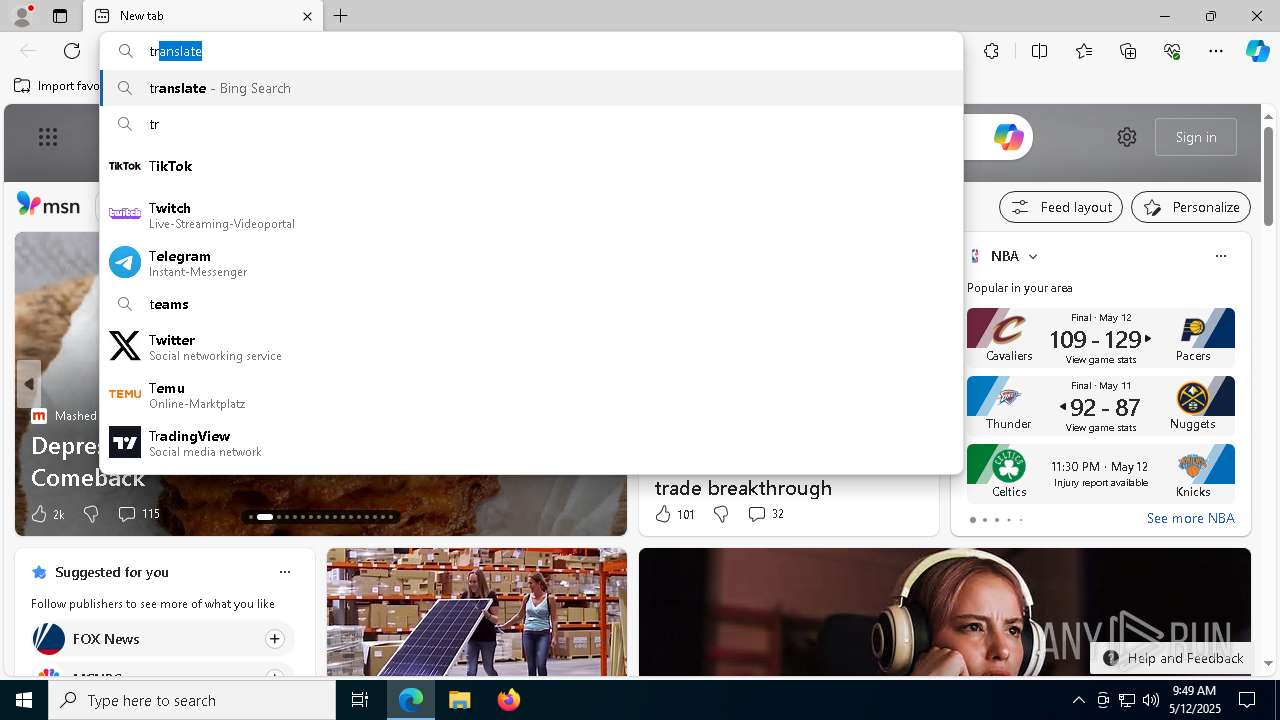Viewport: 1280px width, 720px height.
Task: Close the New tab tab
Action: pos(307,16)
